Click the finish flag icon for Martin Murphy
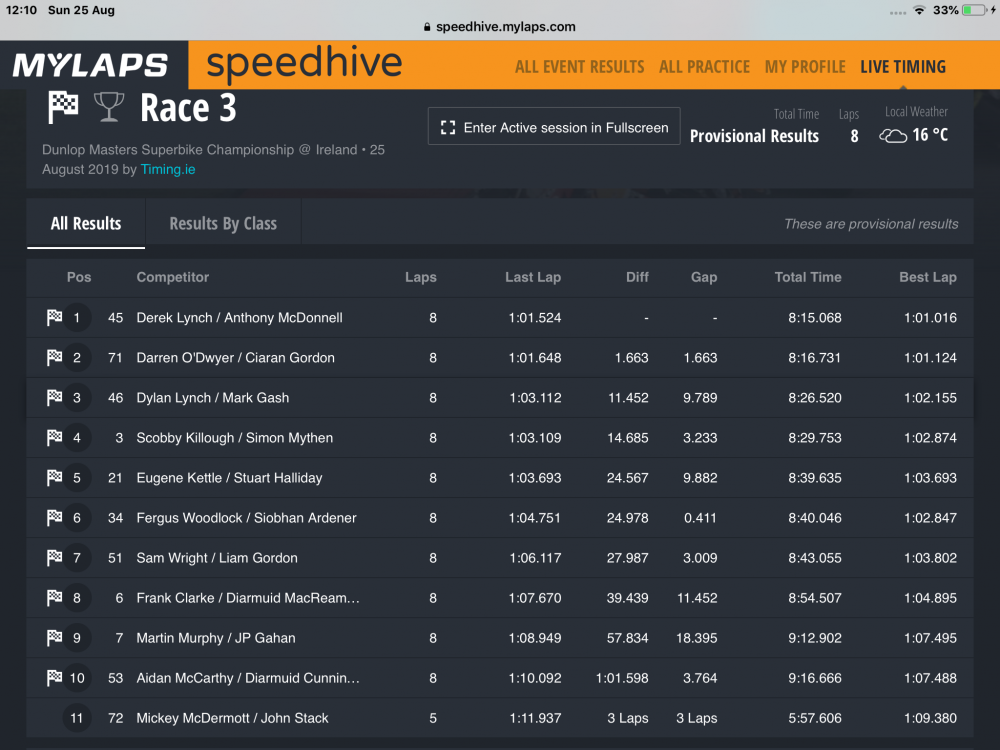This screenshot has height=750, width=1000. 55,638
